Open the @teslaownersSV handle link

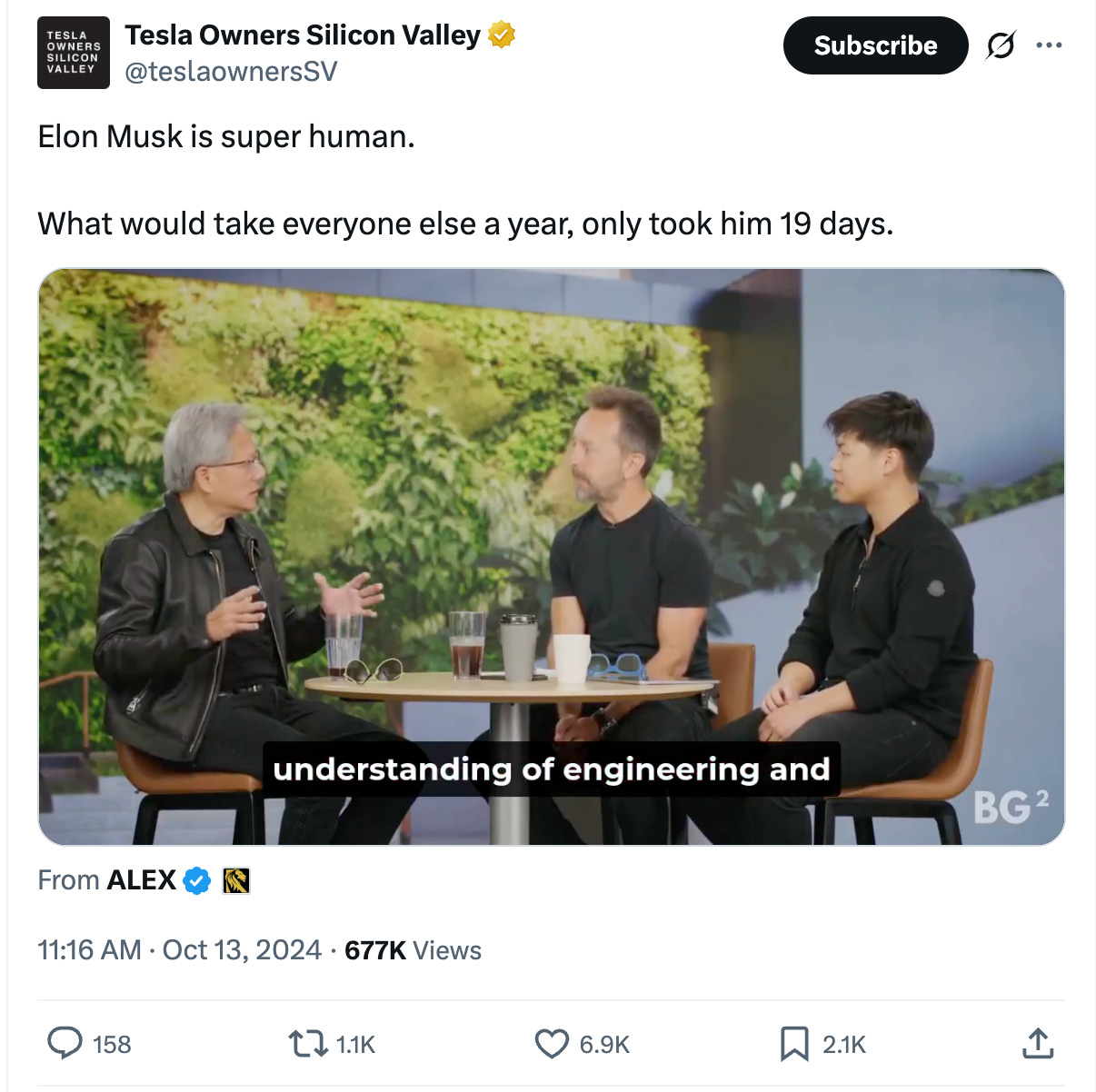pyautogui.click(x=231, y=72)
